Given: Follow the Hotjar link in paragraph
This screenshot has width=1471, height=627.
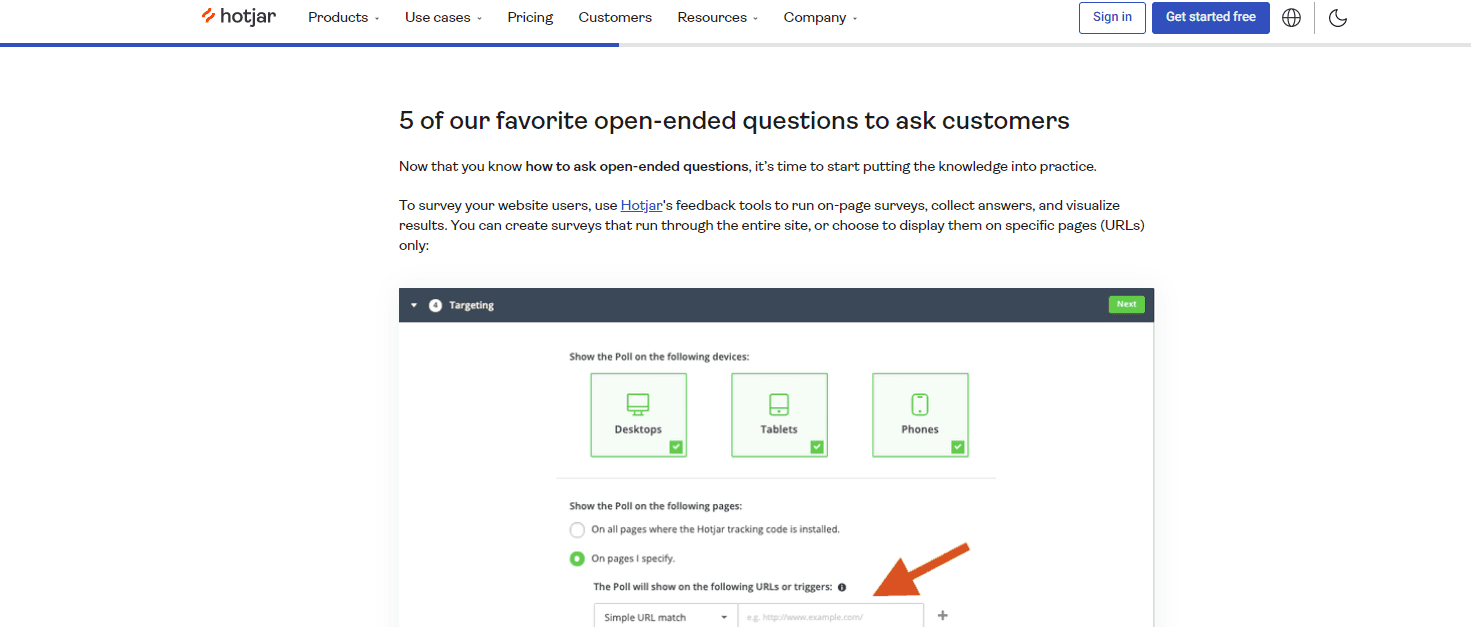Looking at the screenshot, I should click(x=641, y=205).
